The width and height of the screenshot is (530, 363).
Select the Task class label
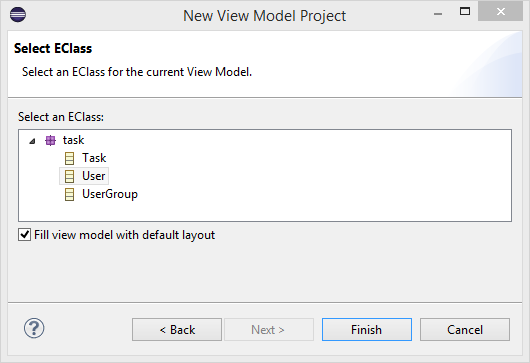pos(94,158)
